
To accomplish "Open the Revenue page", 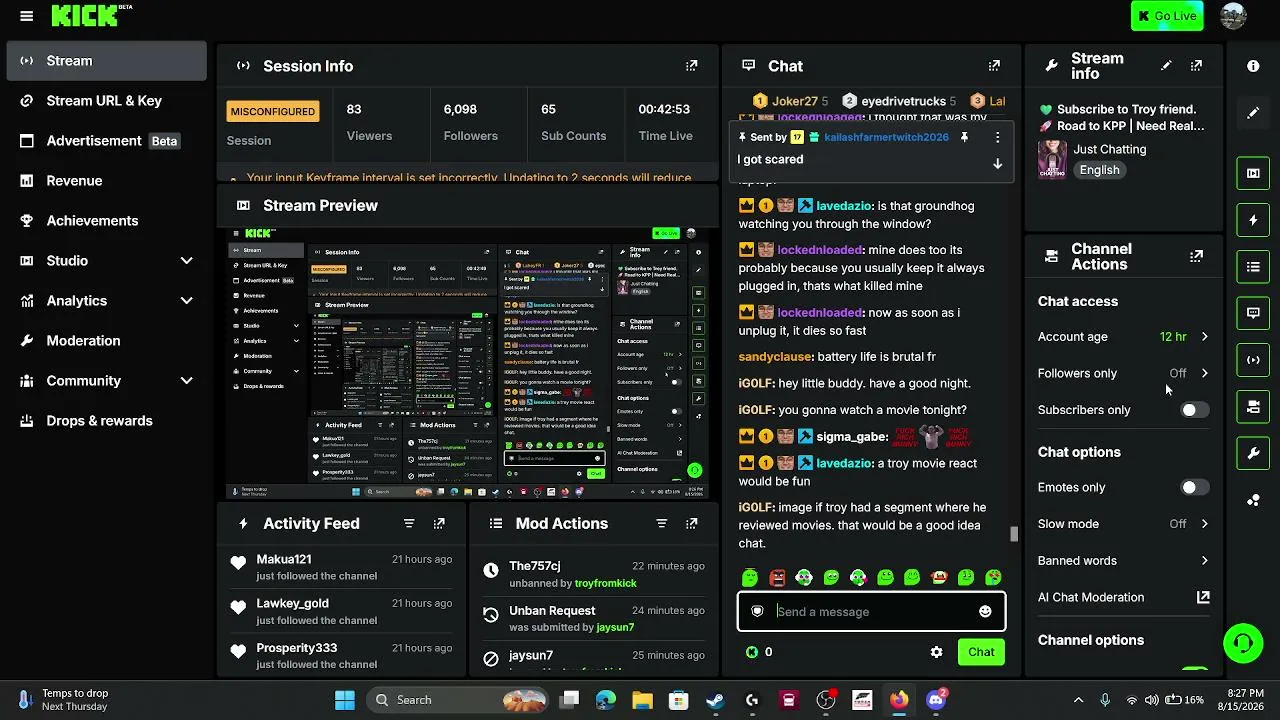I will click(106, 181).
